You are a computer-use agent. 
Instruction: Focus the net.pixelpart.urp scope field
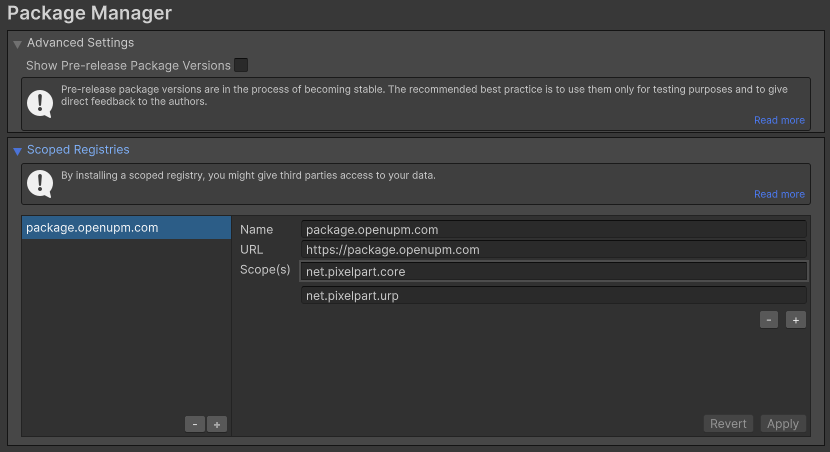(553, 295)
